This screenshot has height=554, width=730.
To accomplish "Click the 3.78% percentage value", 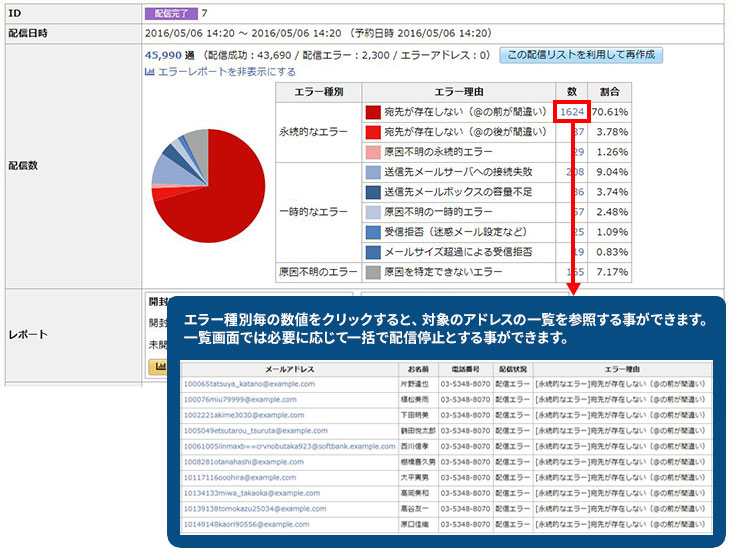I will [x=612, y=132].
